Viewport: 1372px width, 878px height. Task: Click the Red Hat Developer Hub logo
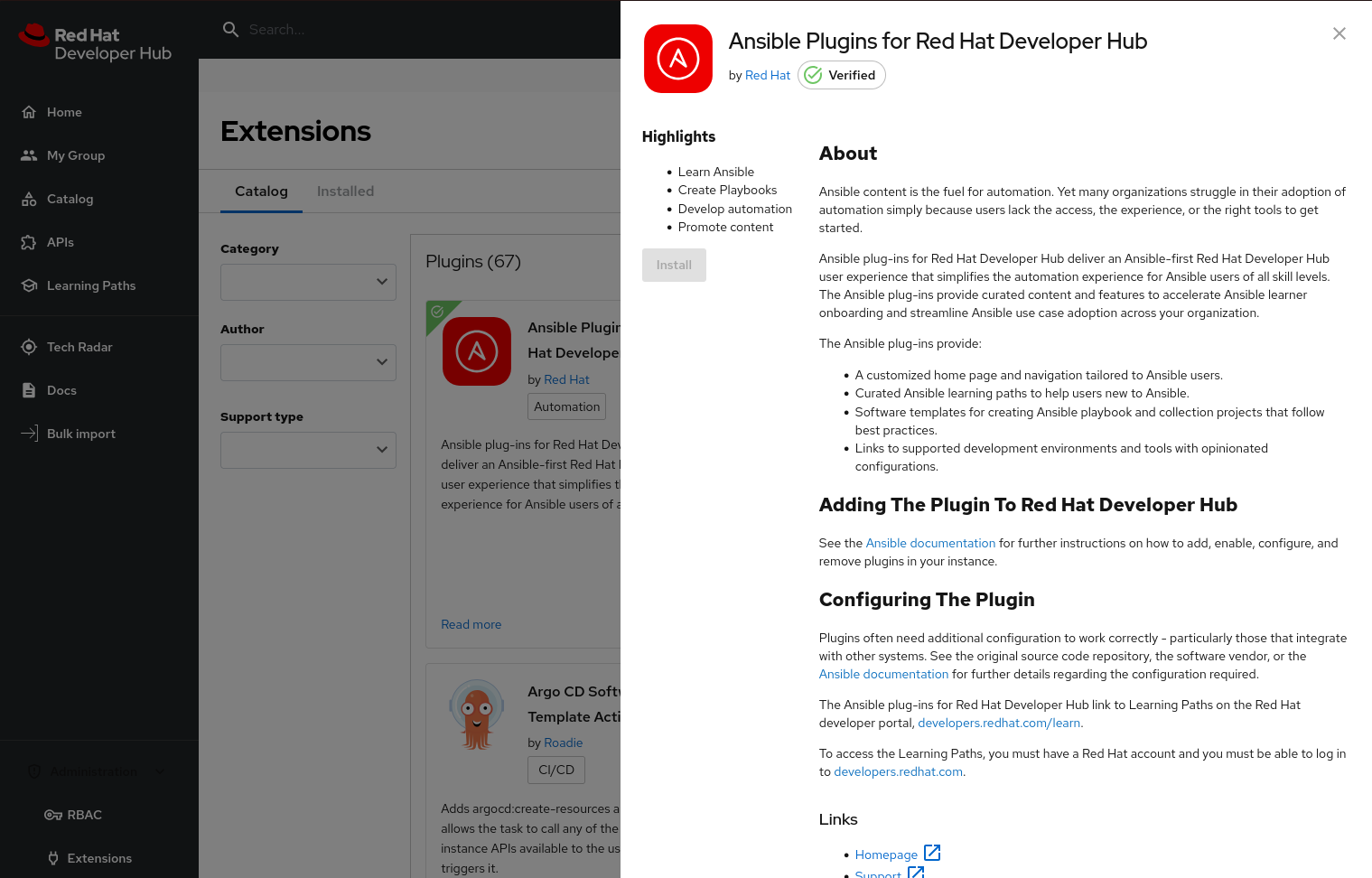click(95, 43)
